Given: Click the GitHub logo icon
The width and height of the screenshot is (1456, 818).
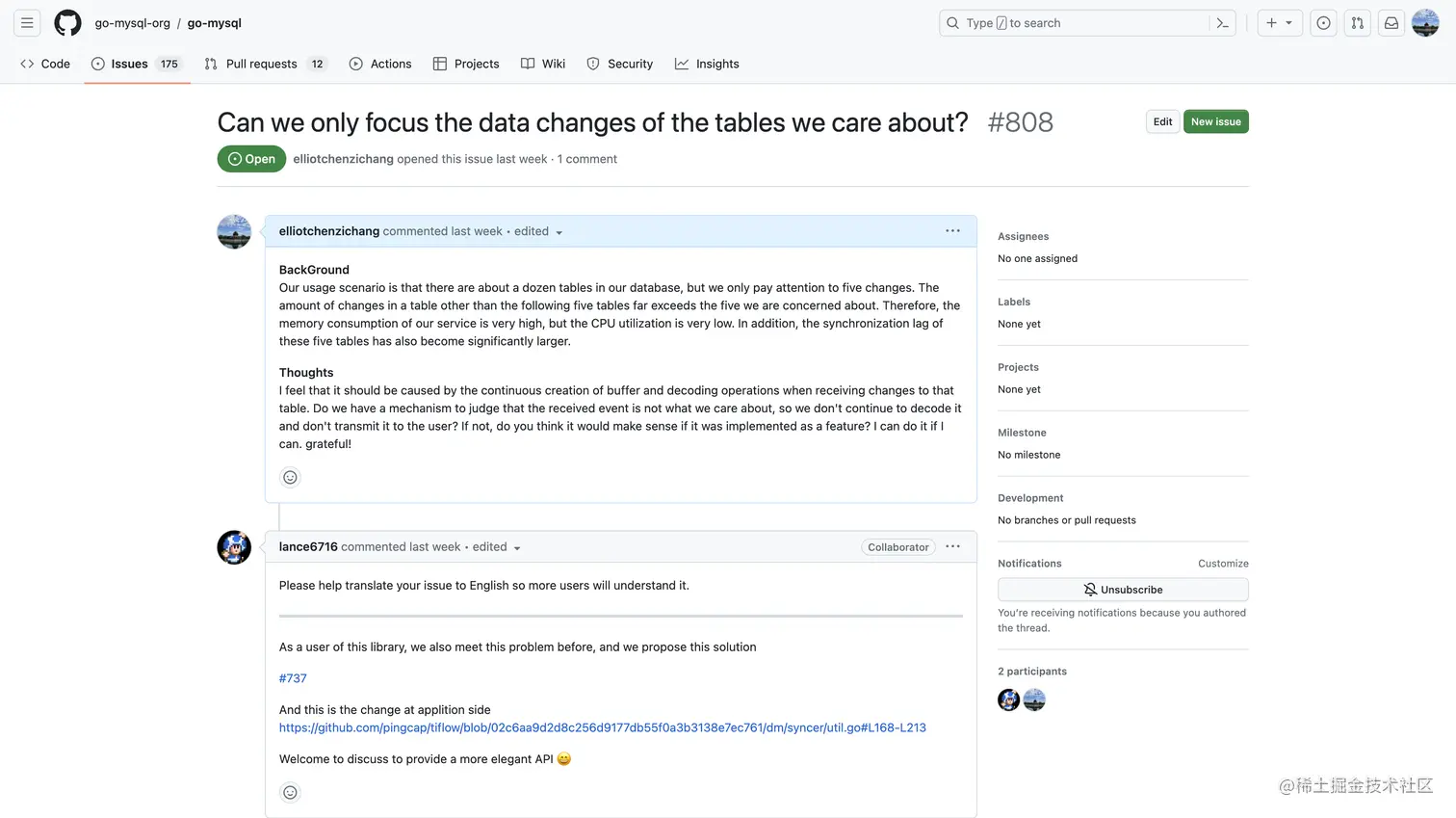Looking at the screenshot, I should [x=67, y=23].
